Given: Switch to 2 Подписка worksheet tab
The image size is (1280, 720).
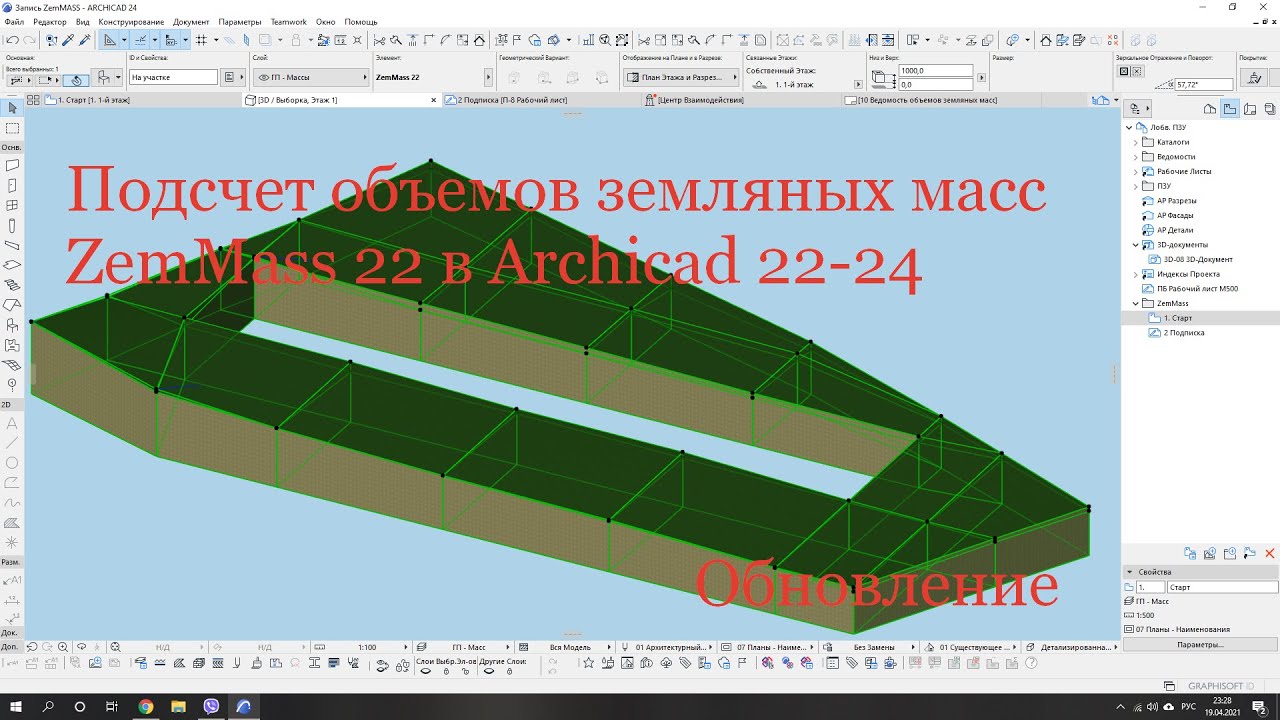Looking at the screenshot, I should (x=540, y=100).
